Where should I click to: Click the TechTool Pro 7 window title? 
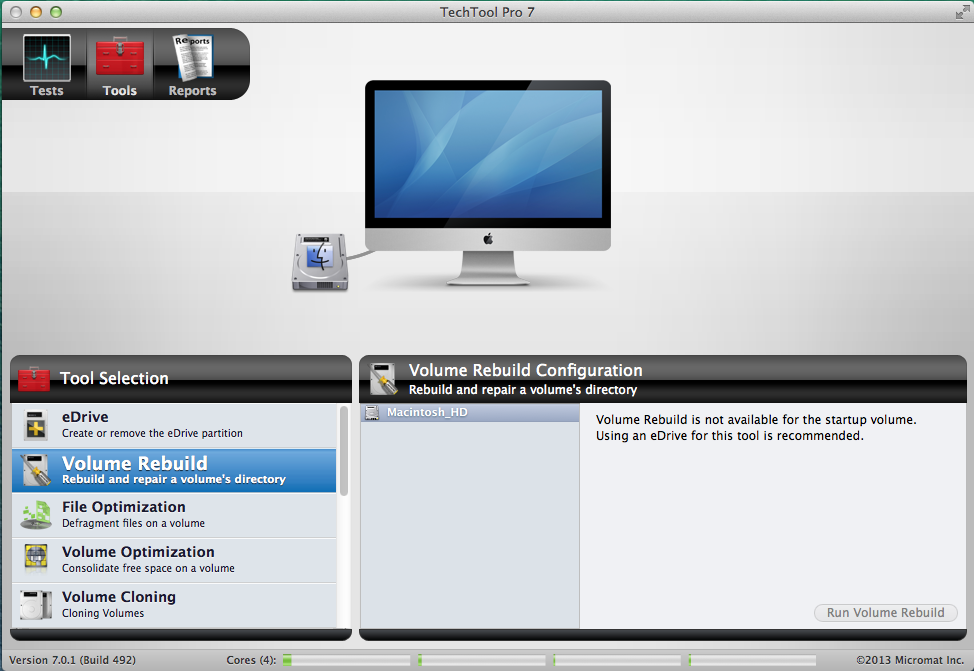click(487, 12)
